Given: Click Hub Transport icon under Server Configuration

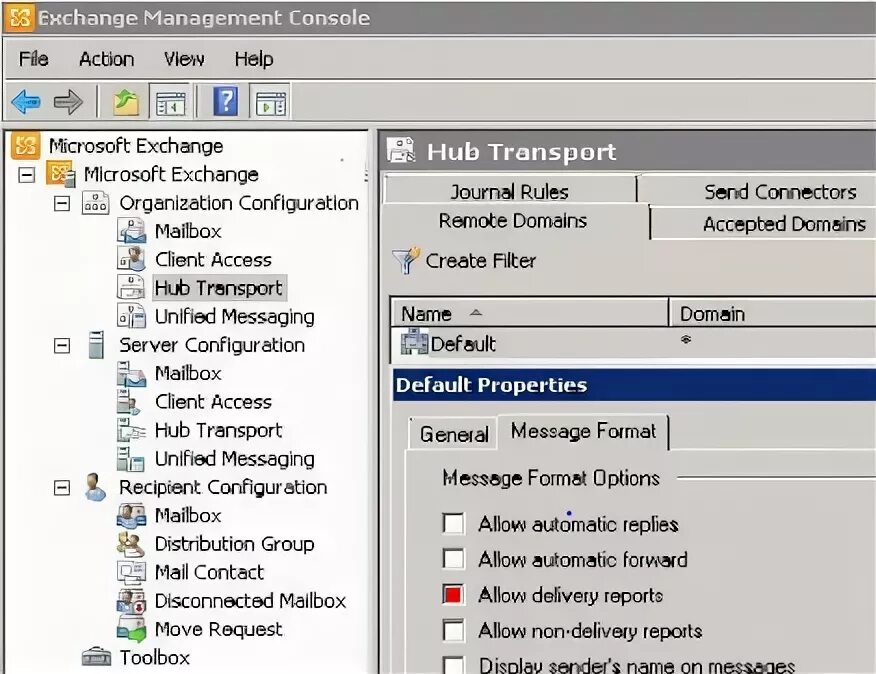Looking at the screenshot, I should (x=131, y=430).
